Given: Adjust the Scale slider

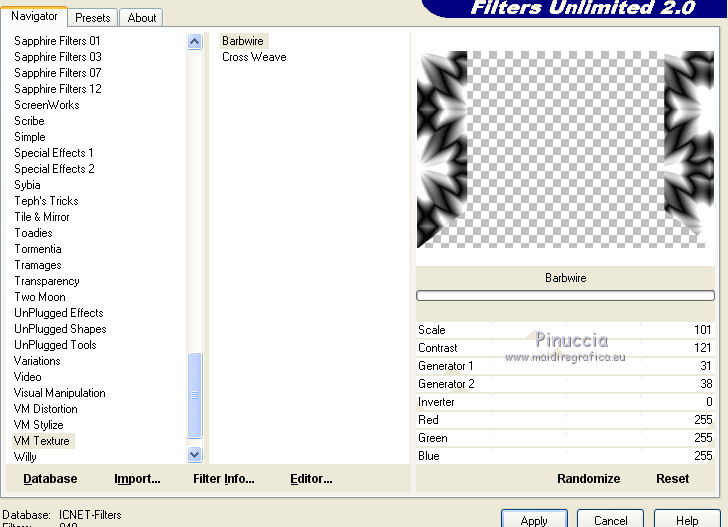Looking at the screenshot, I should coord(565,330).
